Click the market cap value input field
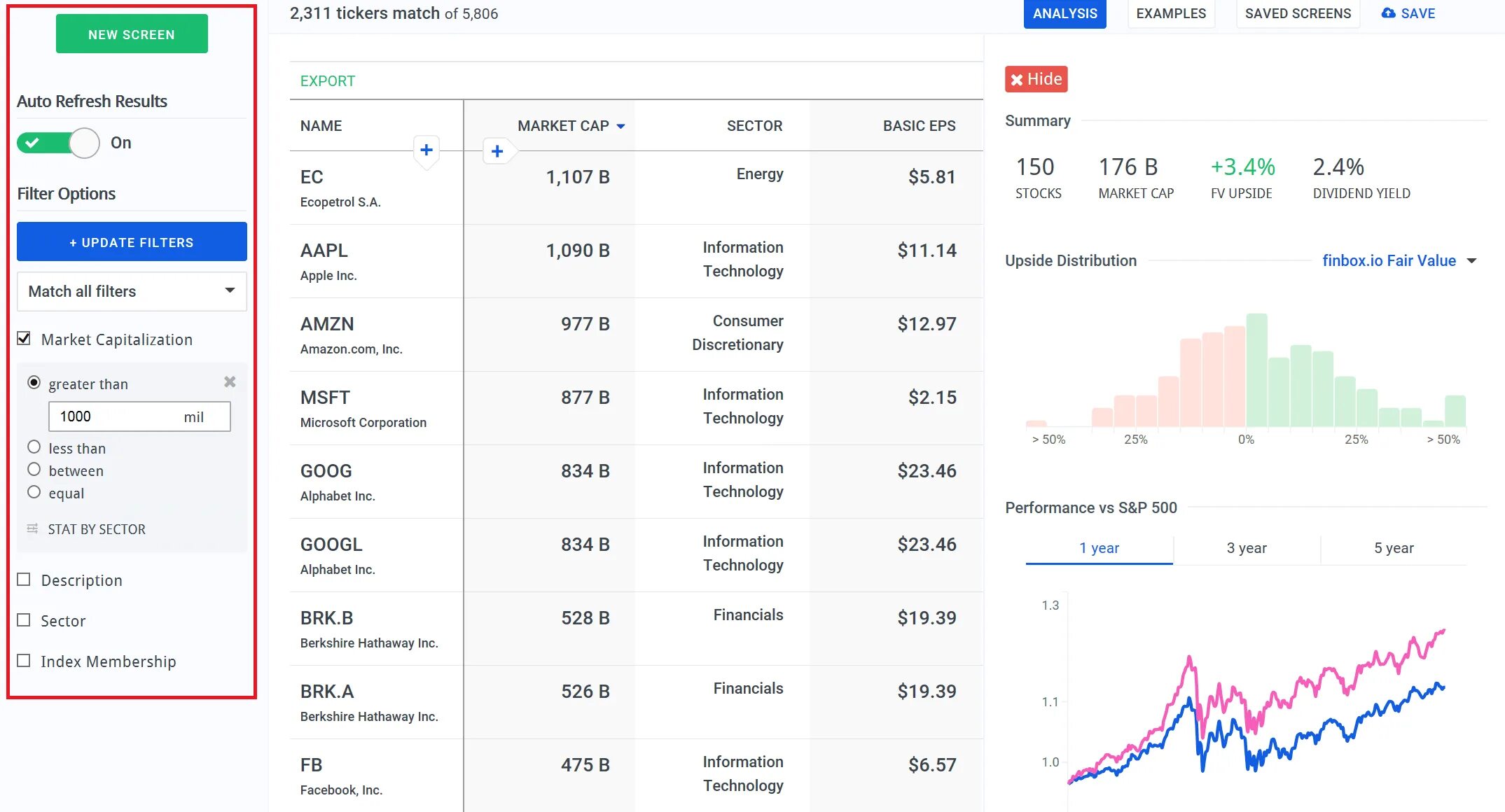1505x812 pixels. 139,416
